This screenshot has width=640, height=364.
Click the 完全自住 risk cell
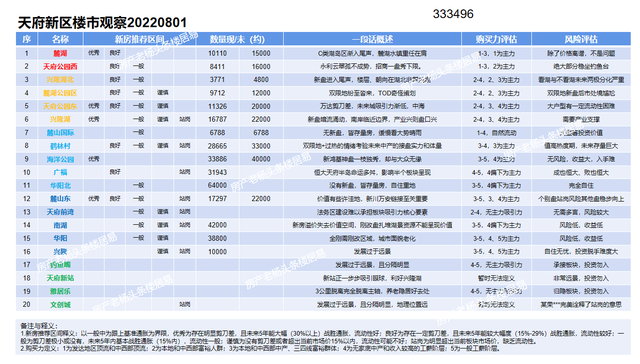pos(581,186)
